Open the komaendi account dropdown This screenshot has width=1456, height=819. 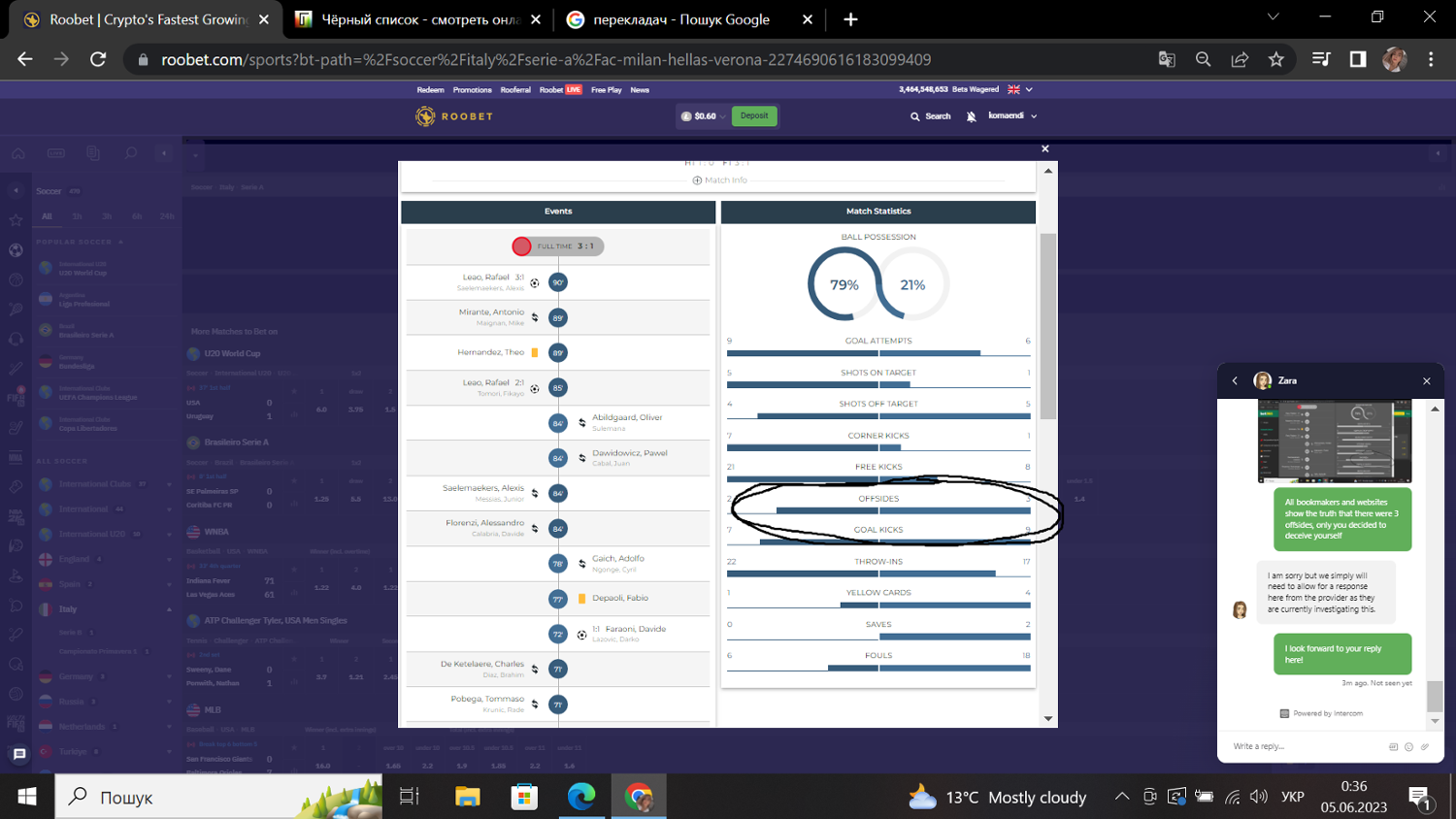(1012, 116)
